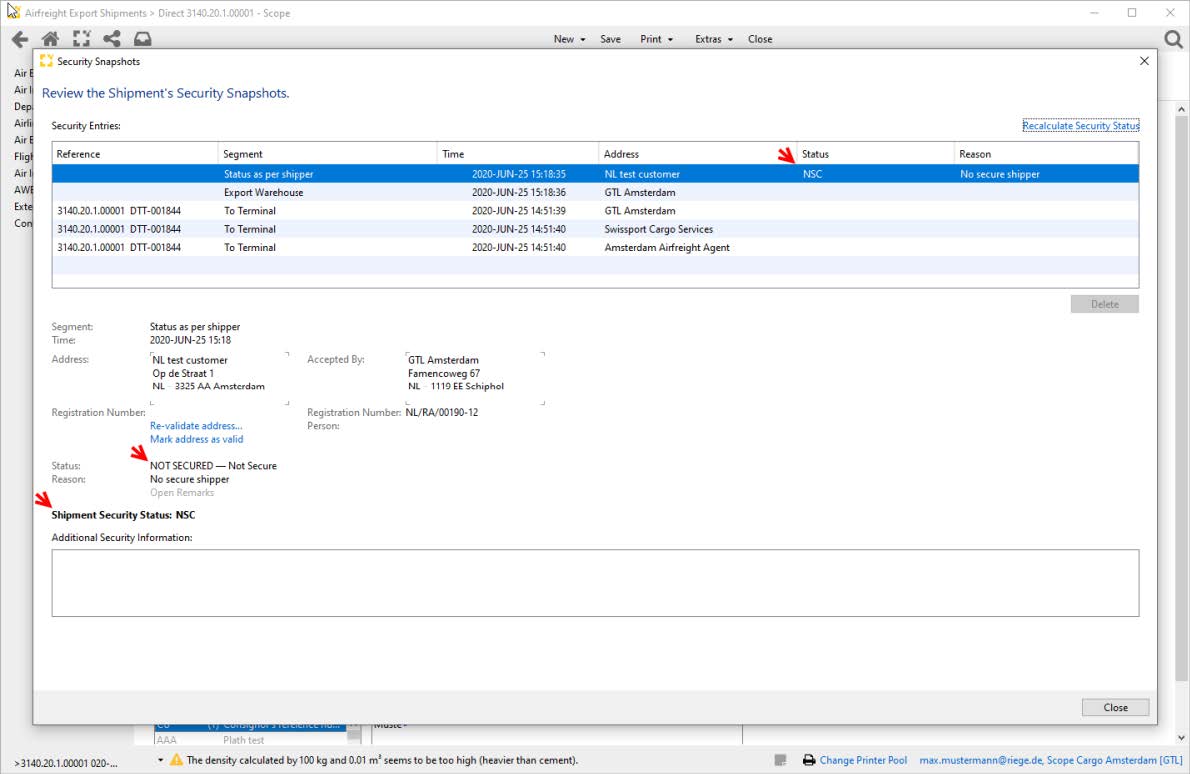Click Close in the top menu
Screen dimensions: 1190x774
click(x=760, y=39)
